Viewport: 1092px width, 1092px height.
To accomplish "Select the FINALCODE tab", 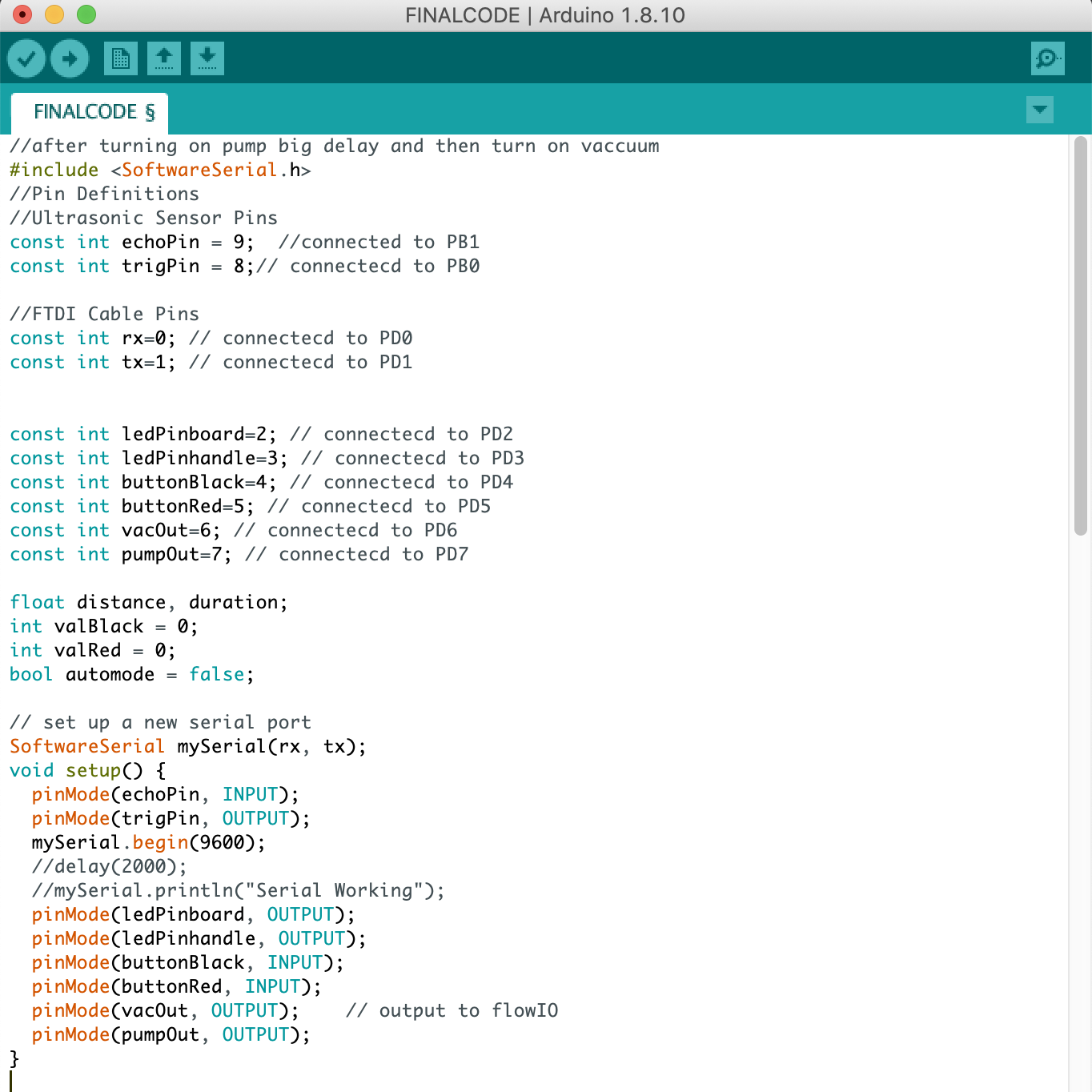I will pos(90,111).
